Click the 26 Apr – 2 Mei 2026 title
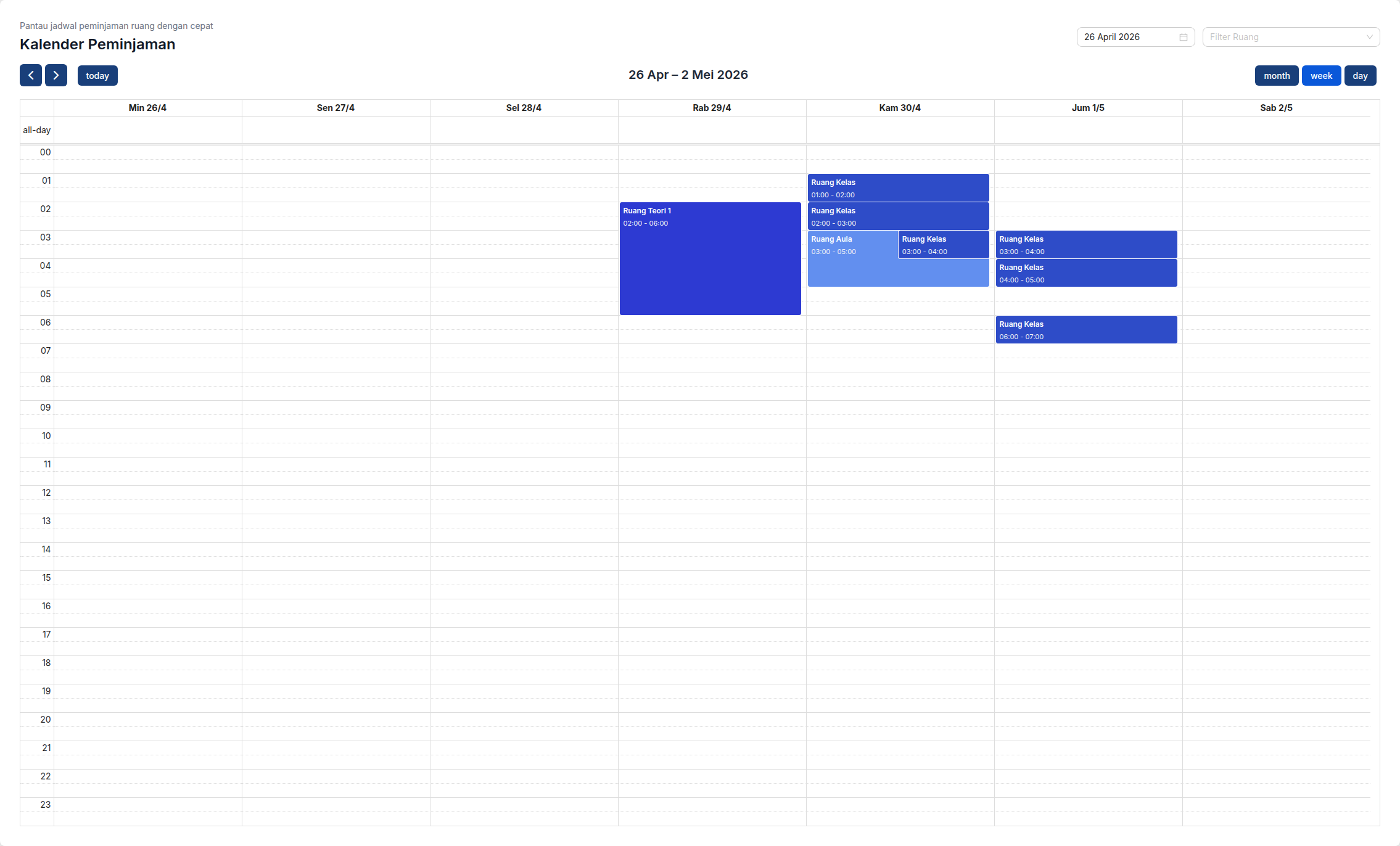Screen dimensions: 1400x846 click(x=688, y=75)
